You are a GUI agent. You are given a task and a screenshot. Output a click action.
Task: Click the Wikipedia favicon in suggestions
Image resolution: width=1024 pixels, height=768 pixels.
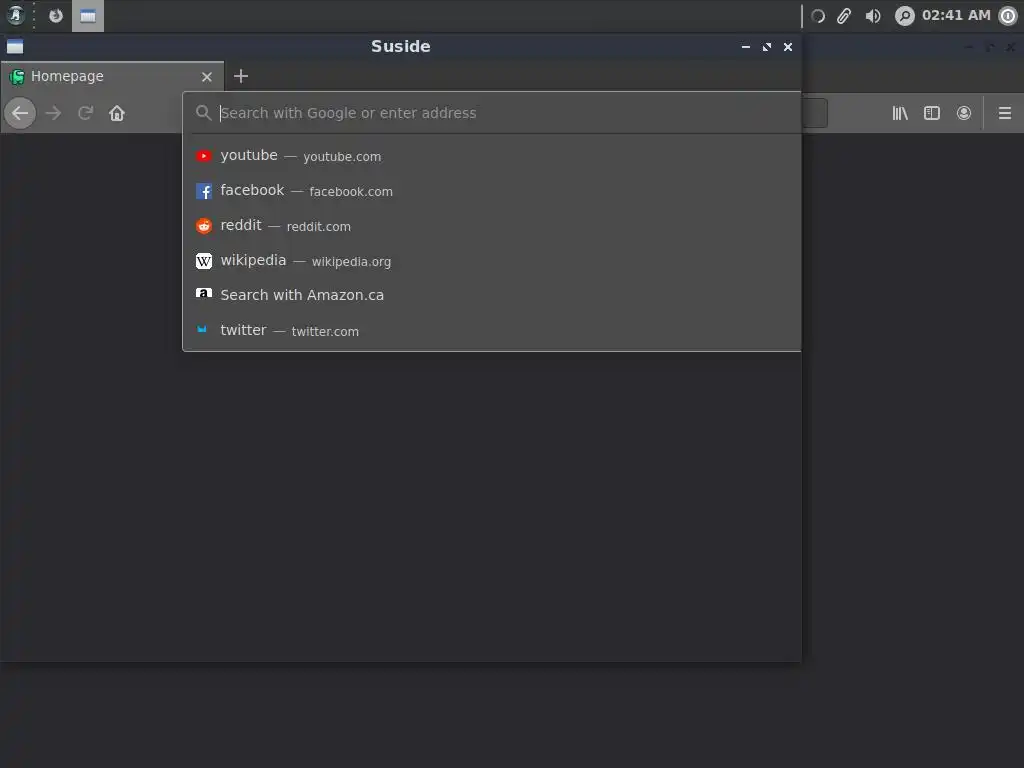(x=204, y=261)
